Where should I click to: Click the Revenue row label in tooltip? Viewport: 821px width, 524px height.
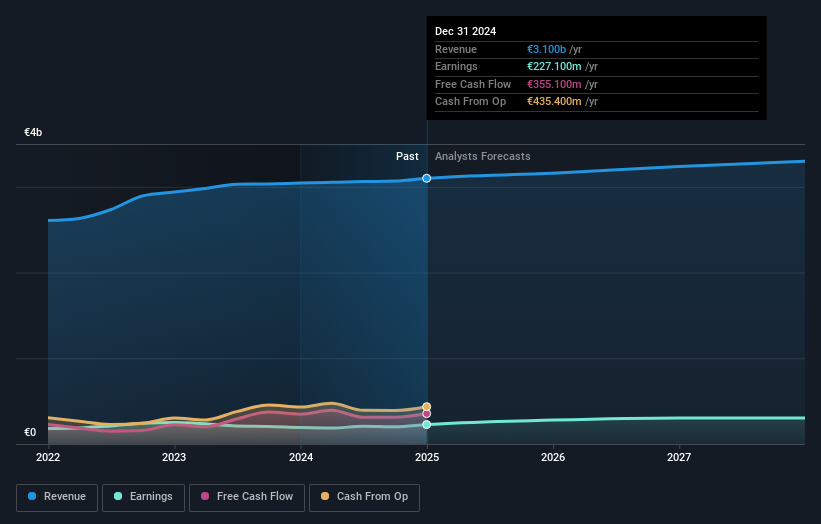tap(456, 49)
